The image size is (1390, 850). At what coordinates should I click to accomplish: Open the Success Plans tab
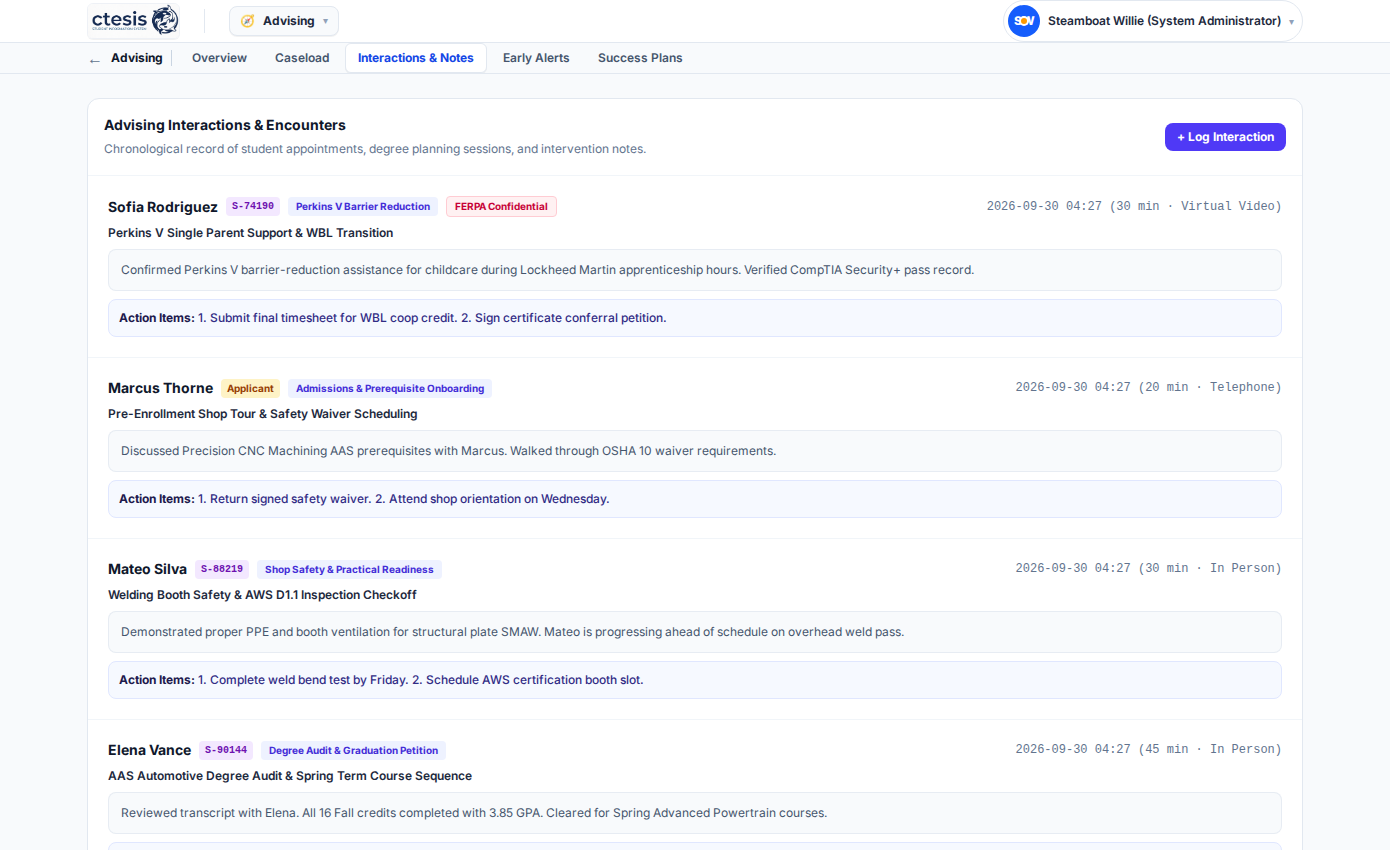(640, 58)
